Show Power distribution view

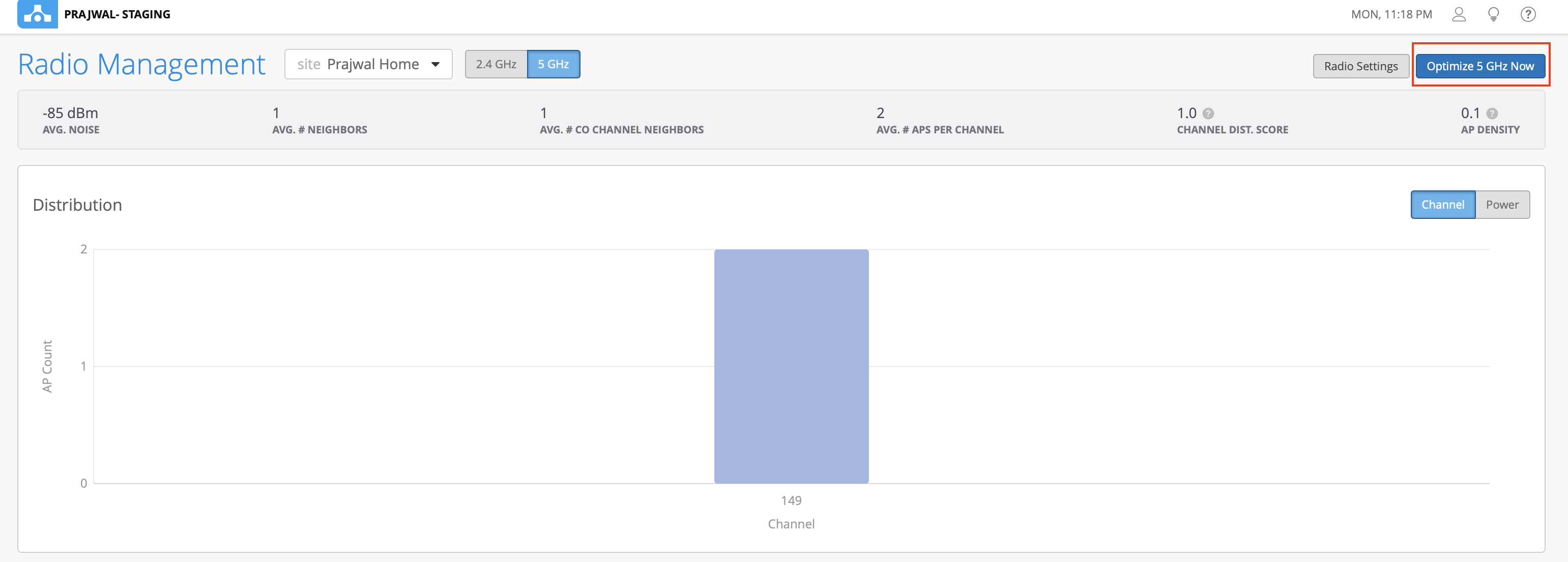coord(1502,205)
